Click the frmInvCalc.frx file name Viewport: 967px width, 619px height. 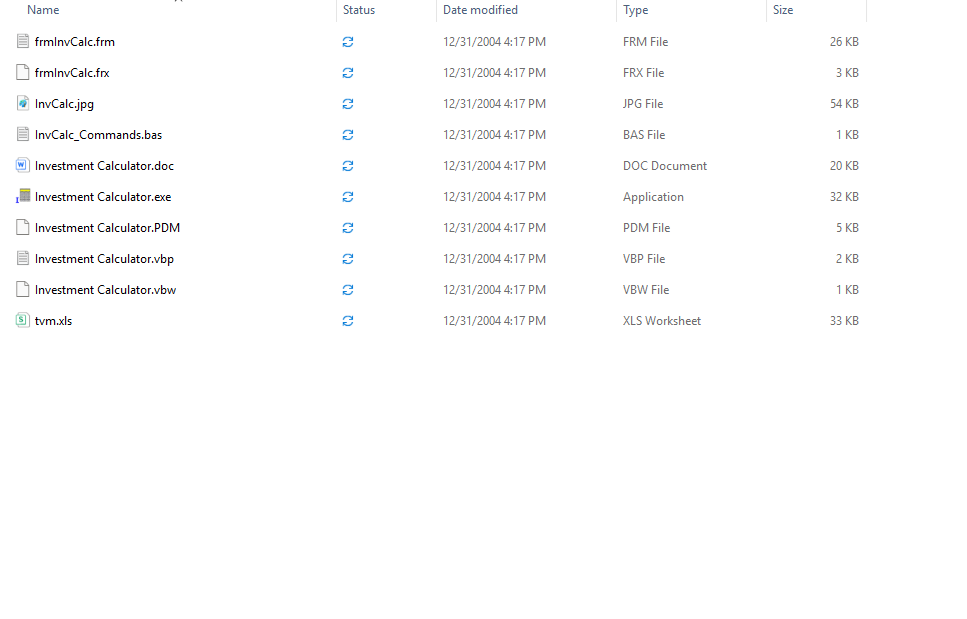point(72,73)
